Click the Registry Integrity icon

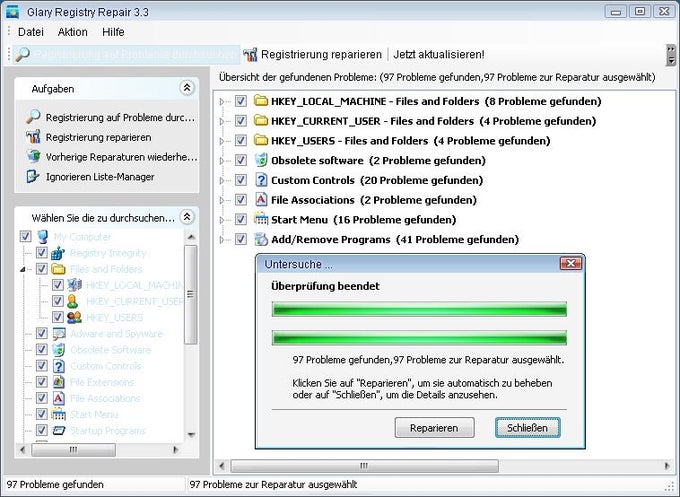[58, 253]
